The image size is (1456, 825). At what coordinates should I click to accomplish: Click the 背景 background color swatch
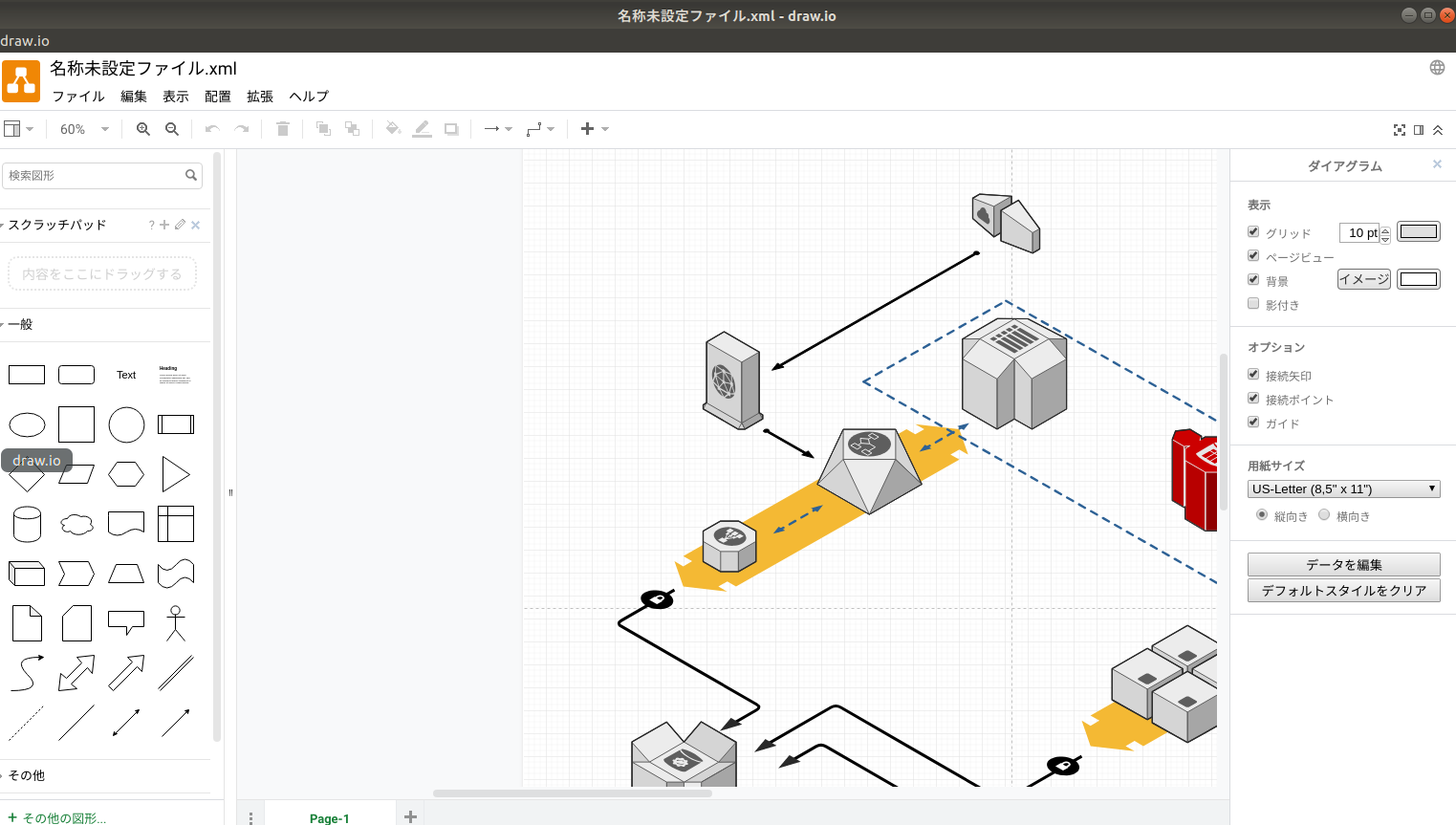tap(1419, 278)
